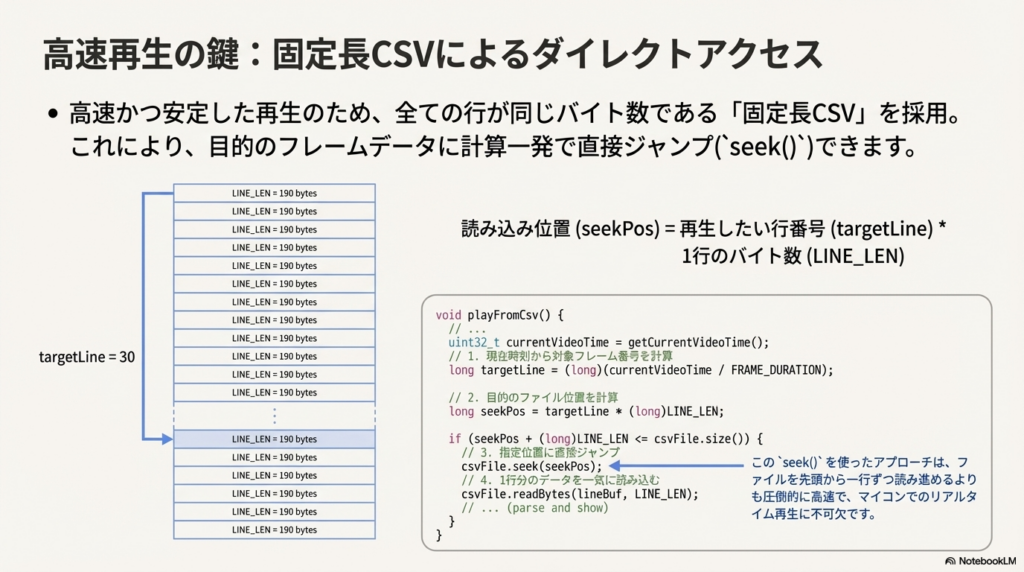Click the uint32_t currentVideoTime code line
The height and width of the screenshot is (572, 1024).
608,342
